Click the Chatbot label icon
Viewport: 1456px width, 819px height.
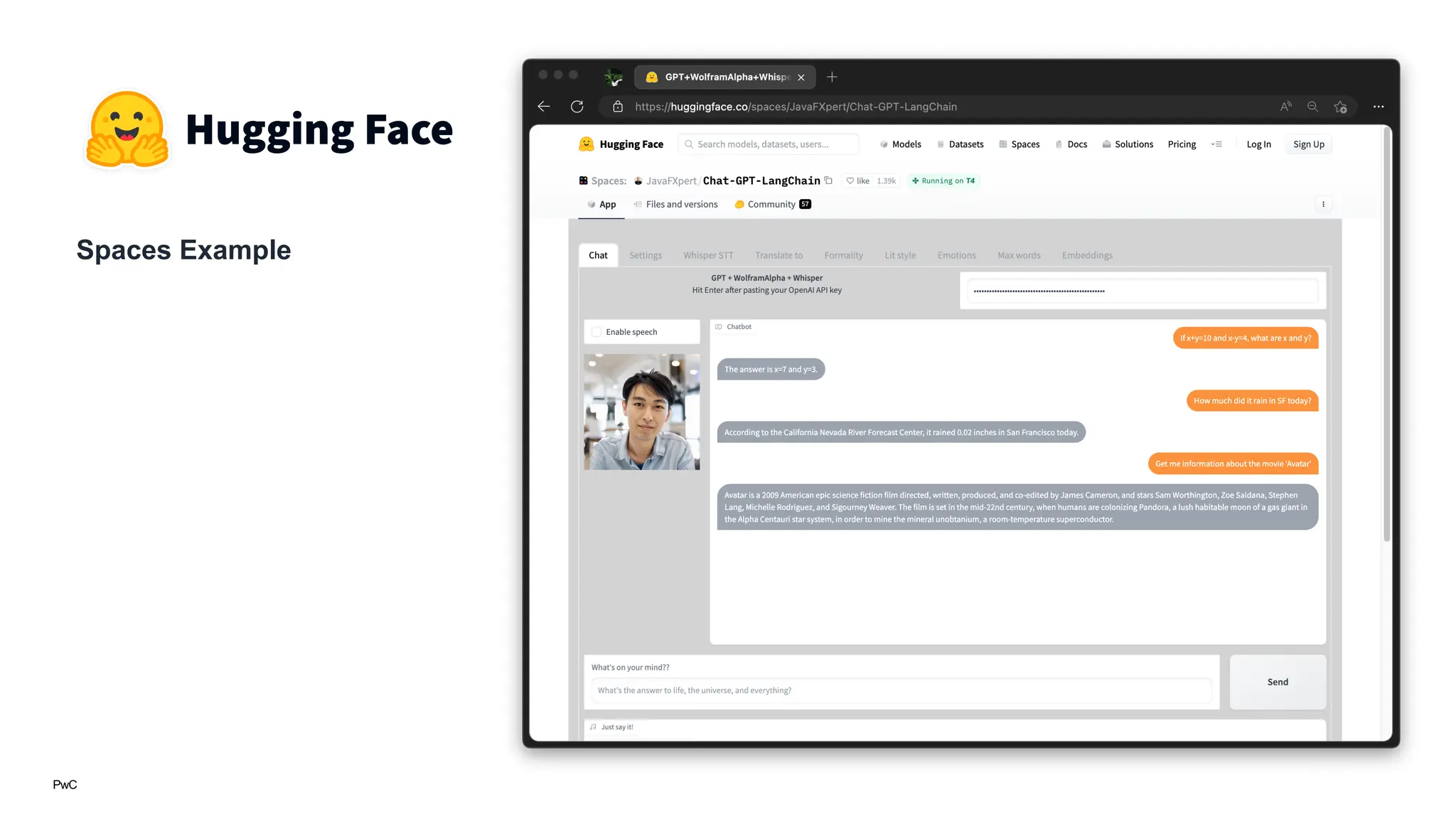click(x=719, y=327)
